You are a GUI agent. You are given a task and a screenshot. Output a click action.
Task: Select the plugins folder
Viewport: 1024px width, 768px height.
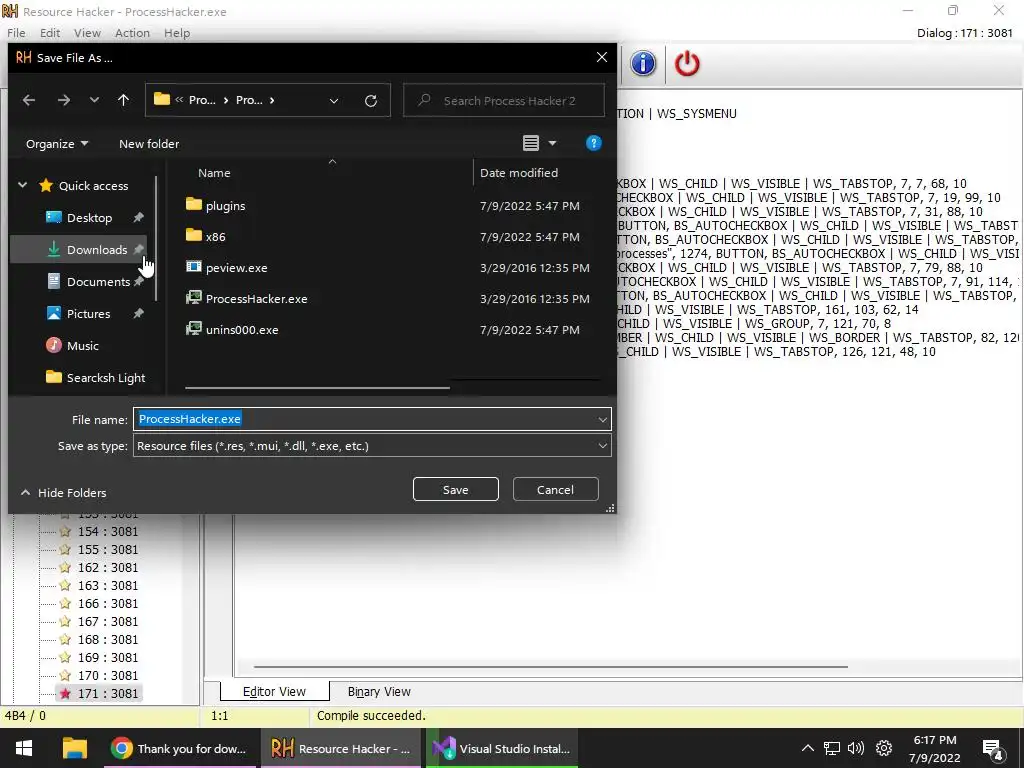[225, 206]
